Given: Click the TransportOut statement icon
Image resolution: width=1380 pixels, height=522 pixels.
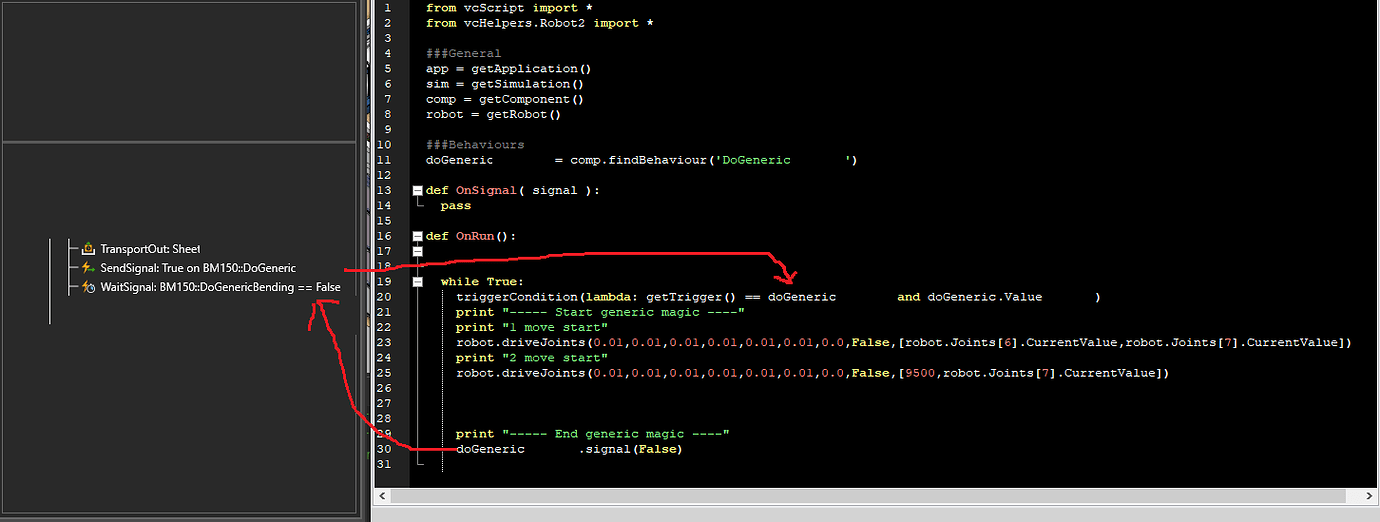Looking at the screenshot, I should coord(88,249).
